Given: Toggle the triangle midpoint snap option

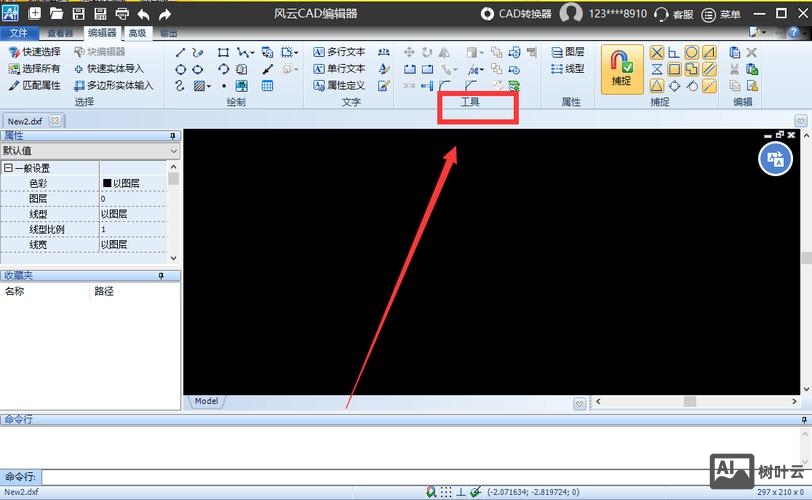Looking at the screenshot, I should tap(657, 86).
